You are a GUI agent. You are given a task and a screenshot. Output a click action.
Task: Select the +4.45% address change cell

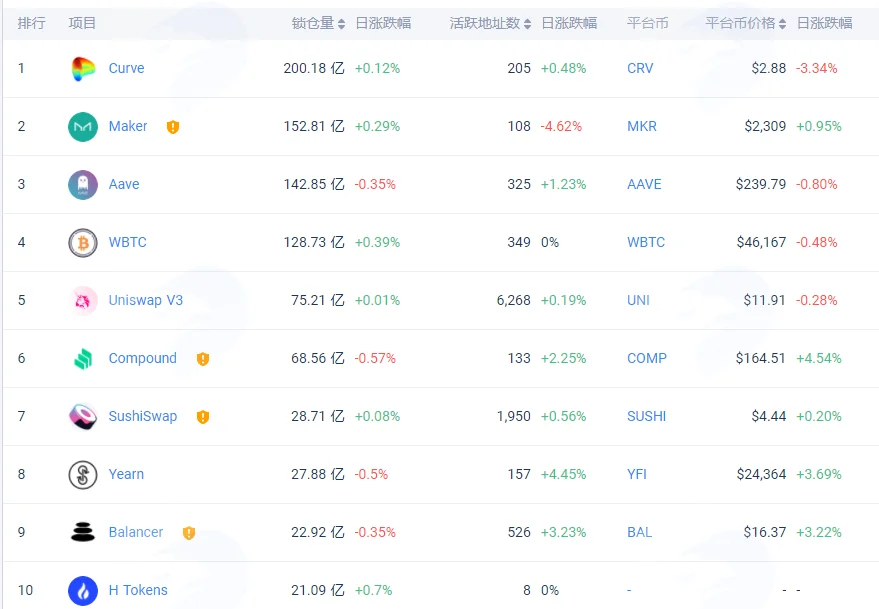pyautogui.click(x=563, y=474)
